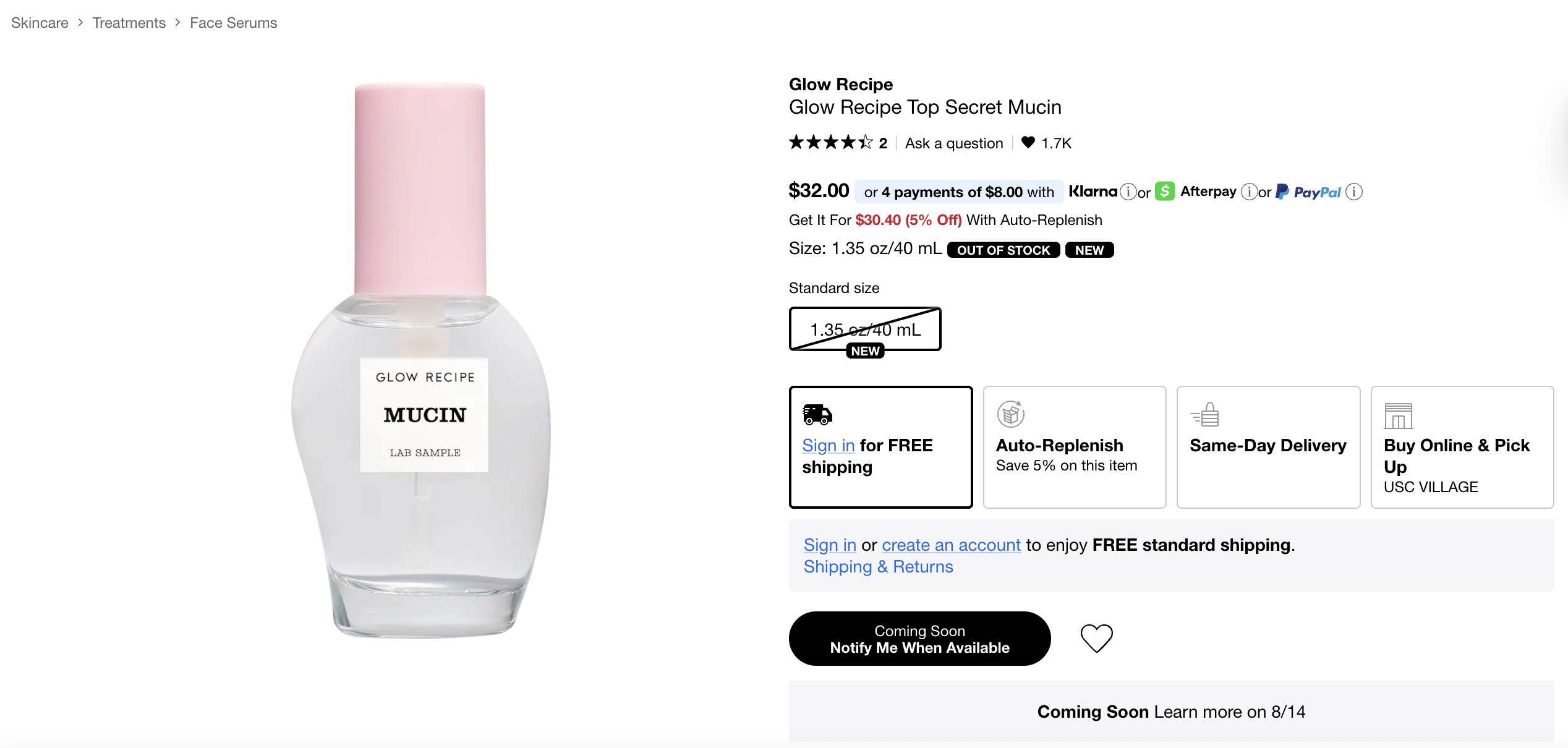Select the 1.35 oz/40 mL size option
The width and height of the screenshot is (1568, 748).
click(x=865, y=329)
